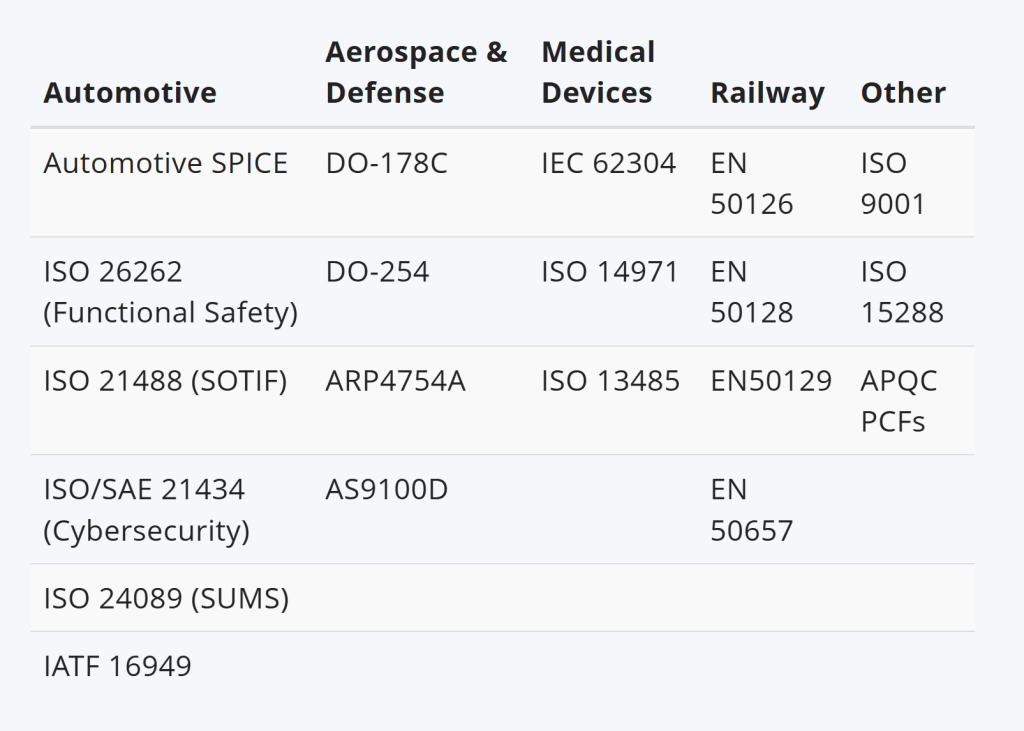1024x731 pixels.
Task: Click the AS9100D entry
Action: click(x=387, y=490)
